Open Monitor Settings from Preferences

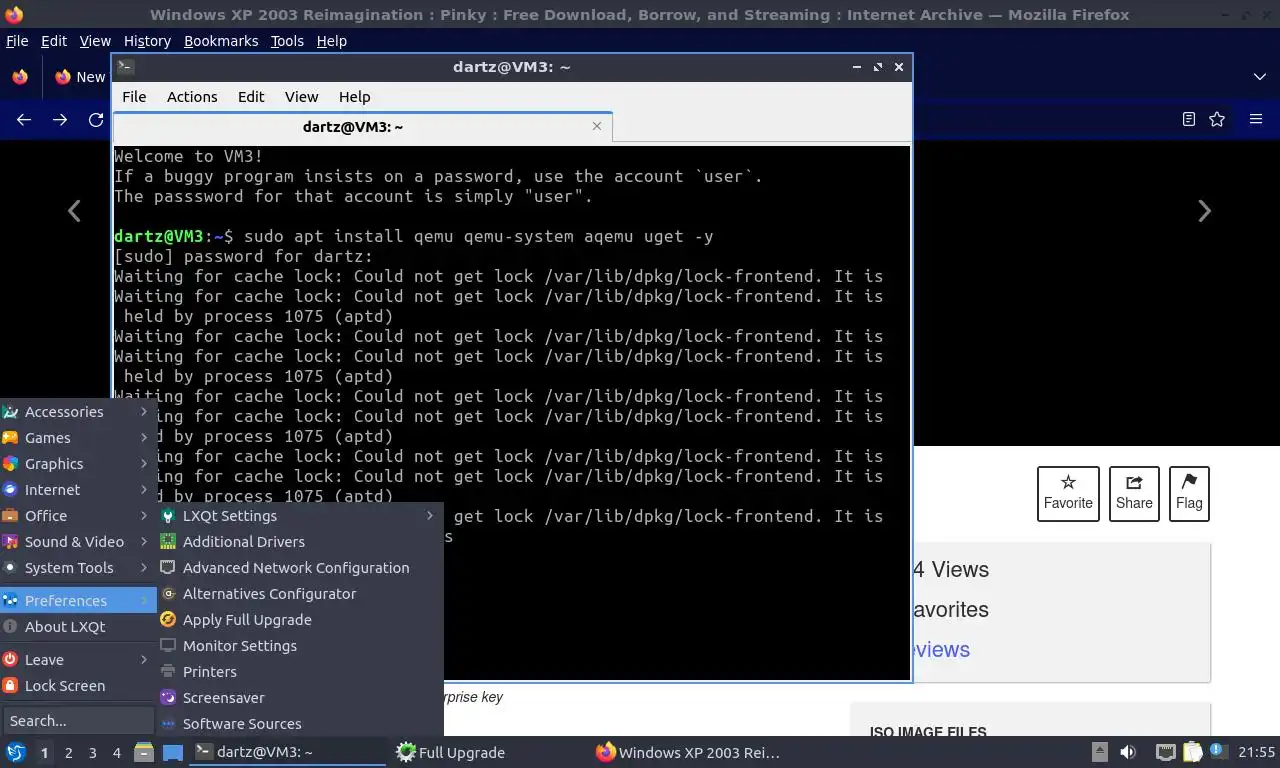(300, 646)
